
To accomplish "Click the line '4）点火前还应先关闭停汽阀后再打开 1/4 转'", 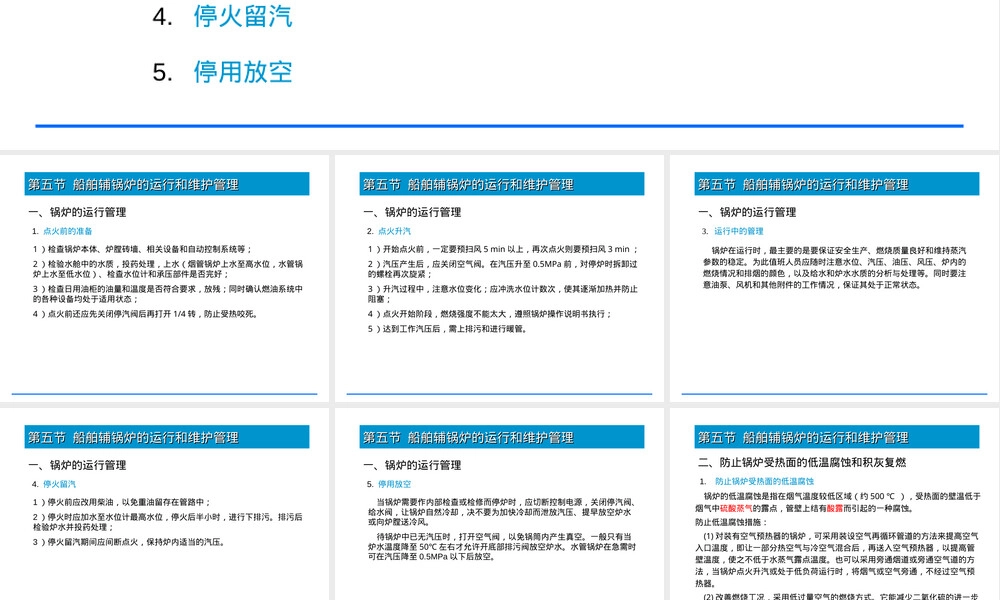I will point(146,314).
